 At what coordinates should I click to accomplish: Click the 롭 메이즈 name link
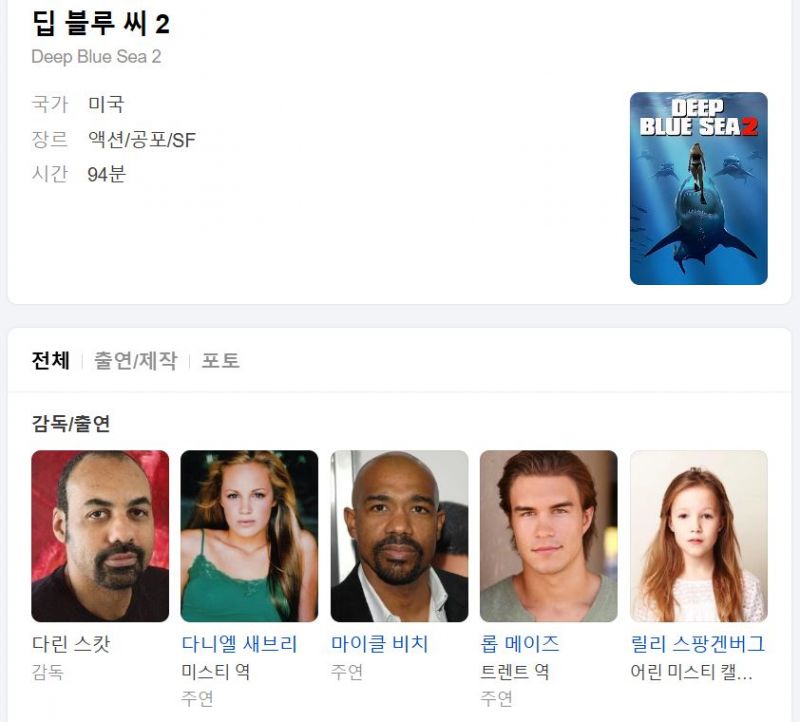point(520,643)
